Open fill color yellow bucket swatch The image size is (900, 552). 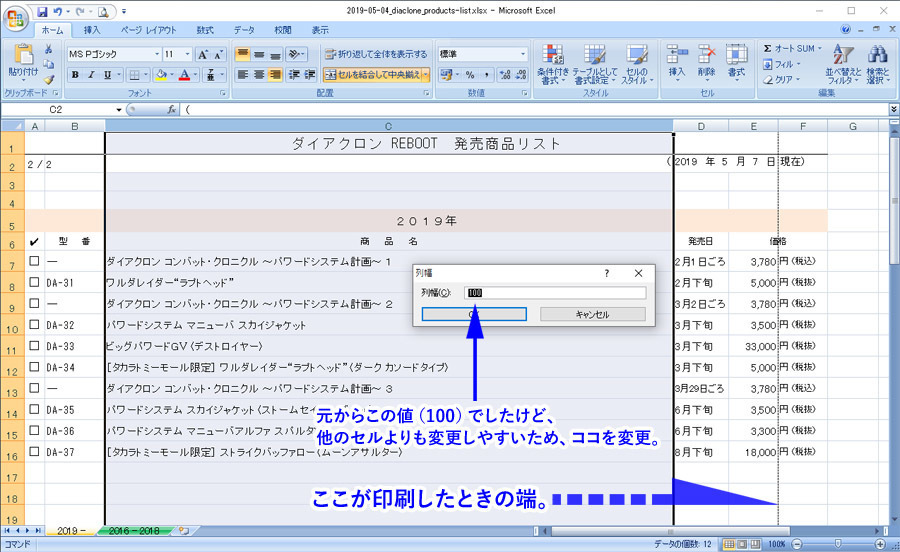click(161, 75)
